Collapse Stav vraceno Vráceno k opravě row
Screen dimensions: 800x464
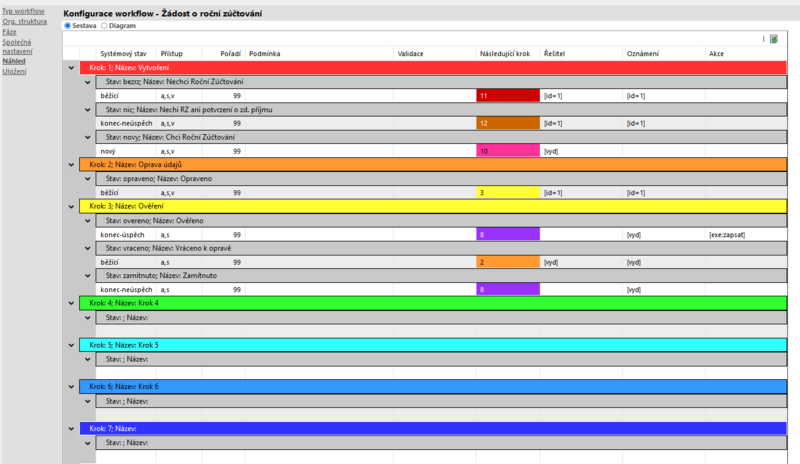click(88, 248)
